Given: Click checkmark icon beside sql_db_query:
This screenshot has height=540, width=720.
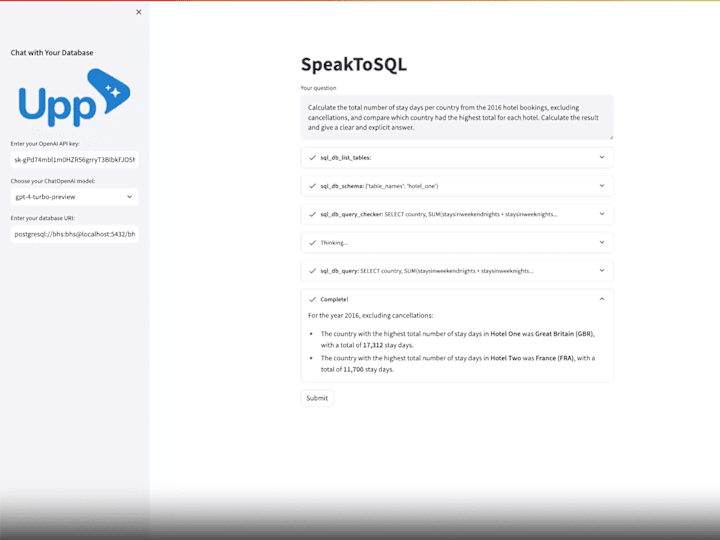Looking at the screenshot, I should tap(313, 271).
